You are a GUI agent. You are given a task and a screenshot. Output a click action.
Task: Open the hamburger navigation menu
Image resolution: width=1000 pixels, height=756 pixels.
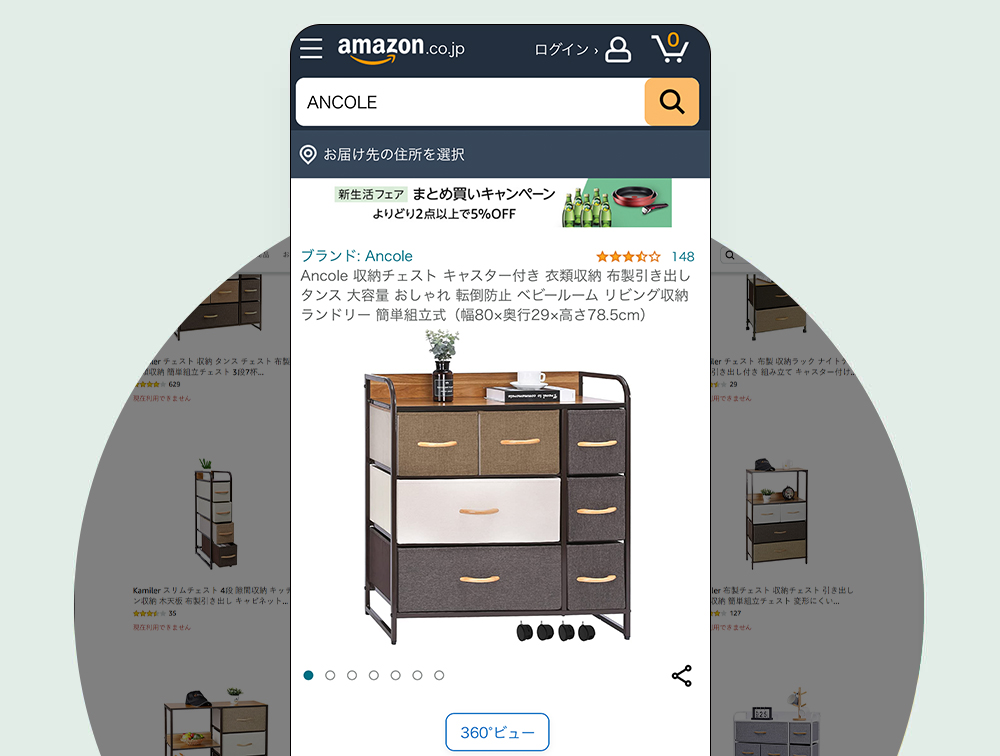click(311, 48)
